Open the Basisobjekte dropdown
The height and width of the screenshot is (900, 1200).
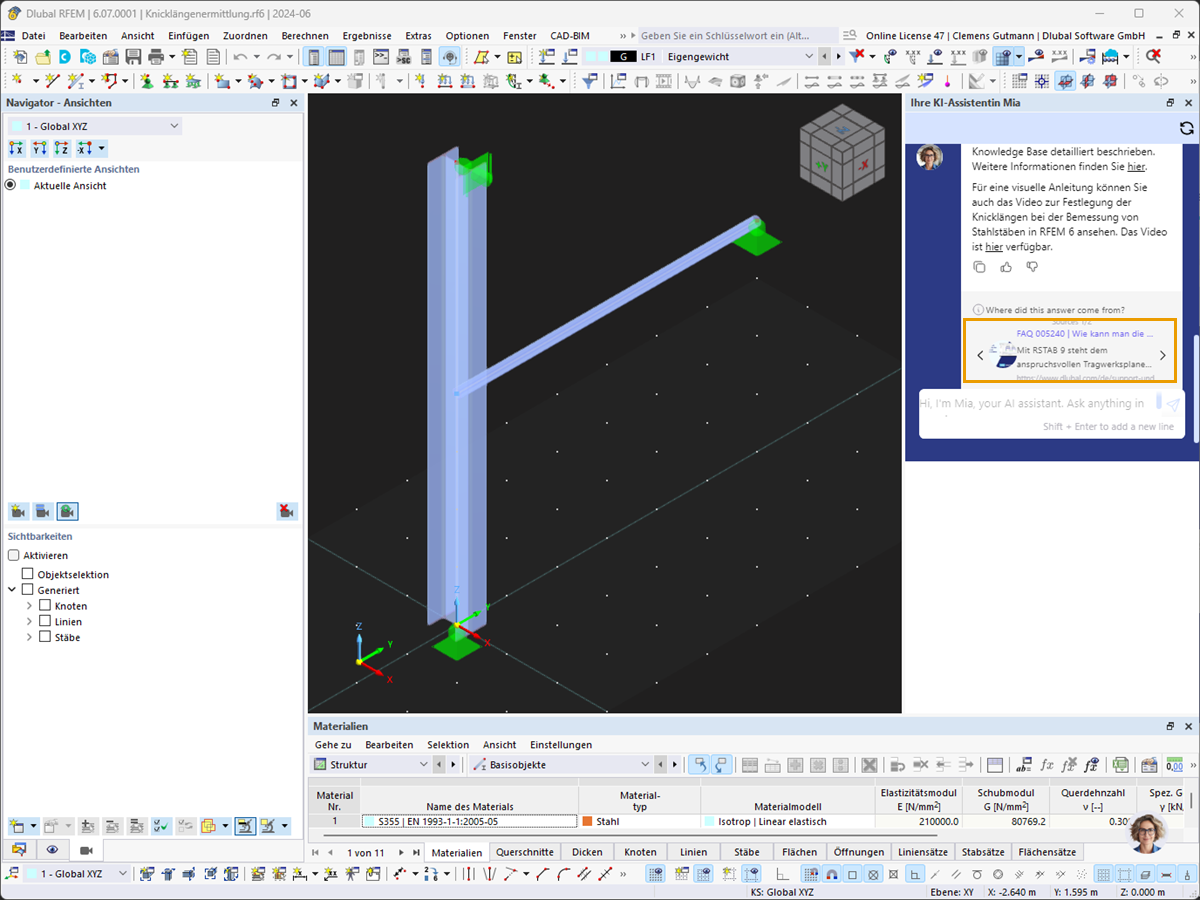tap(562, 765)
